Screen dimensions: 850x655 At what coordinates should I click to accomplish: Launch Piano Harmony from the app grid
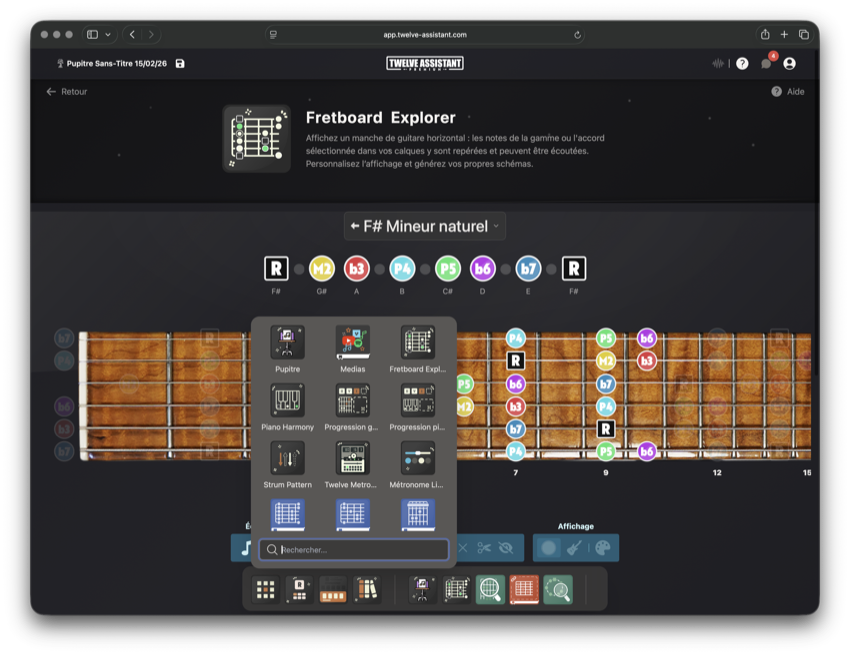[x=287, y=401]
